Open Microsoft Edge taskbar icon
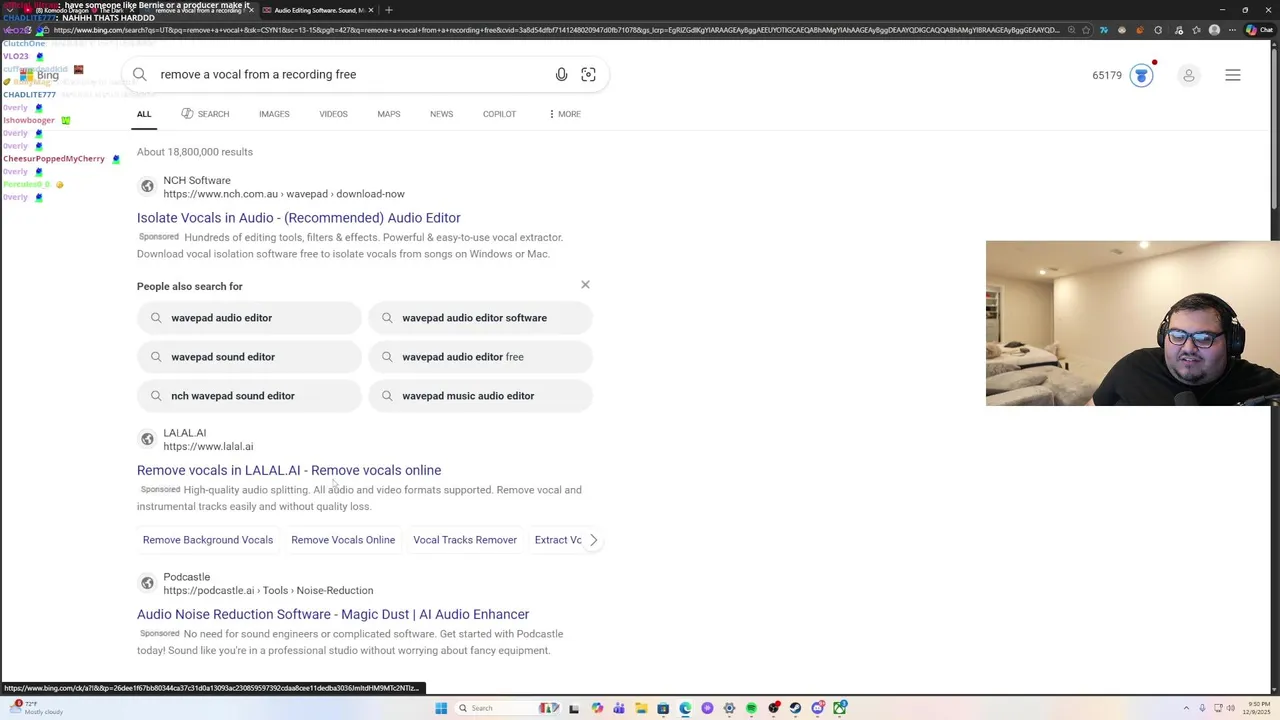1280x720 pixels. (685, 708)
